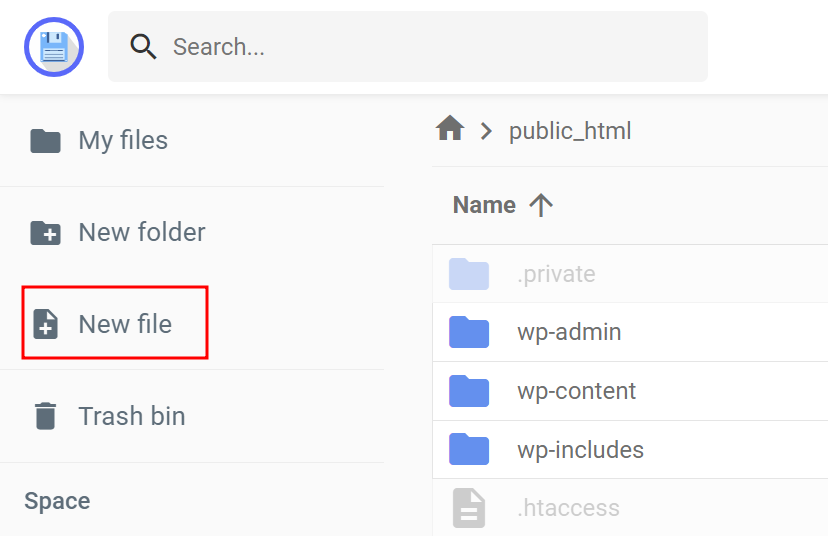This screenshot has width=828, height=536.
Task: Click the wp-admin folder icon
Action: [469, 332]
